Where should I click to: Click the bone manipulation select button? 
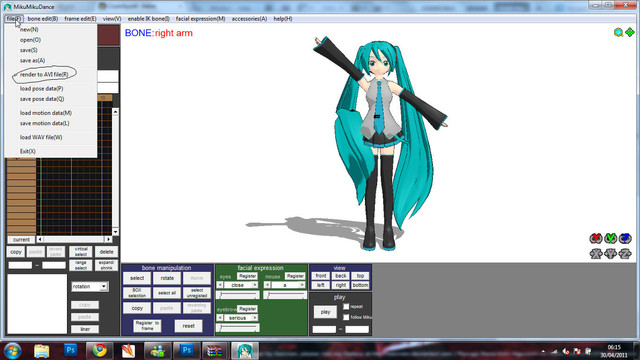pos(137,278)
